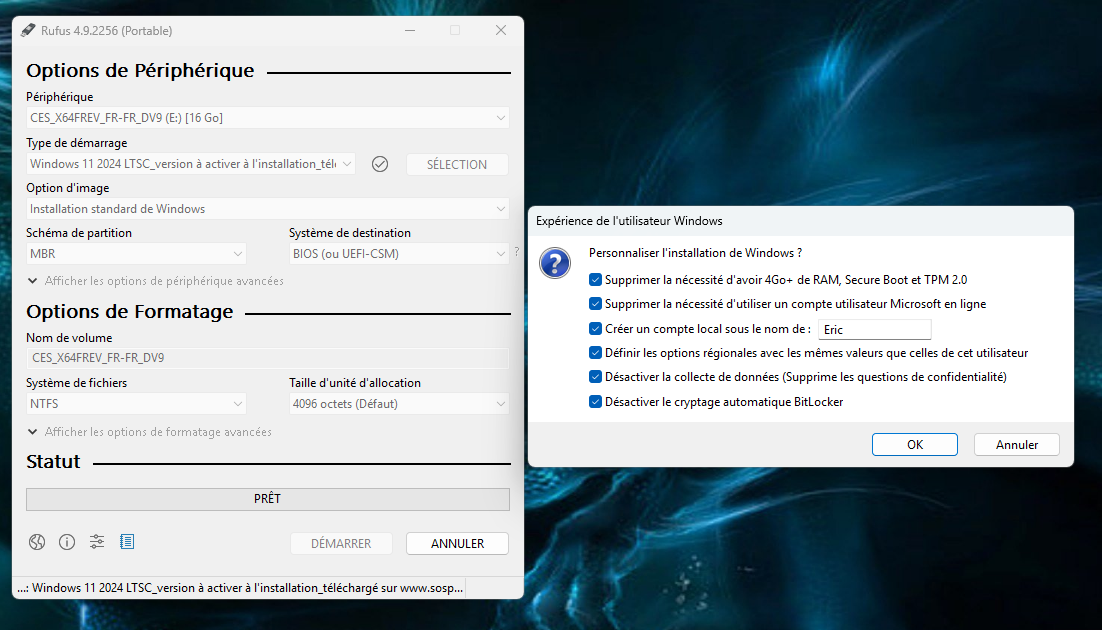Click the blue question mark dialog icon
Screen dimensions: 1102x630
coord(555,264)
